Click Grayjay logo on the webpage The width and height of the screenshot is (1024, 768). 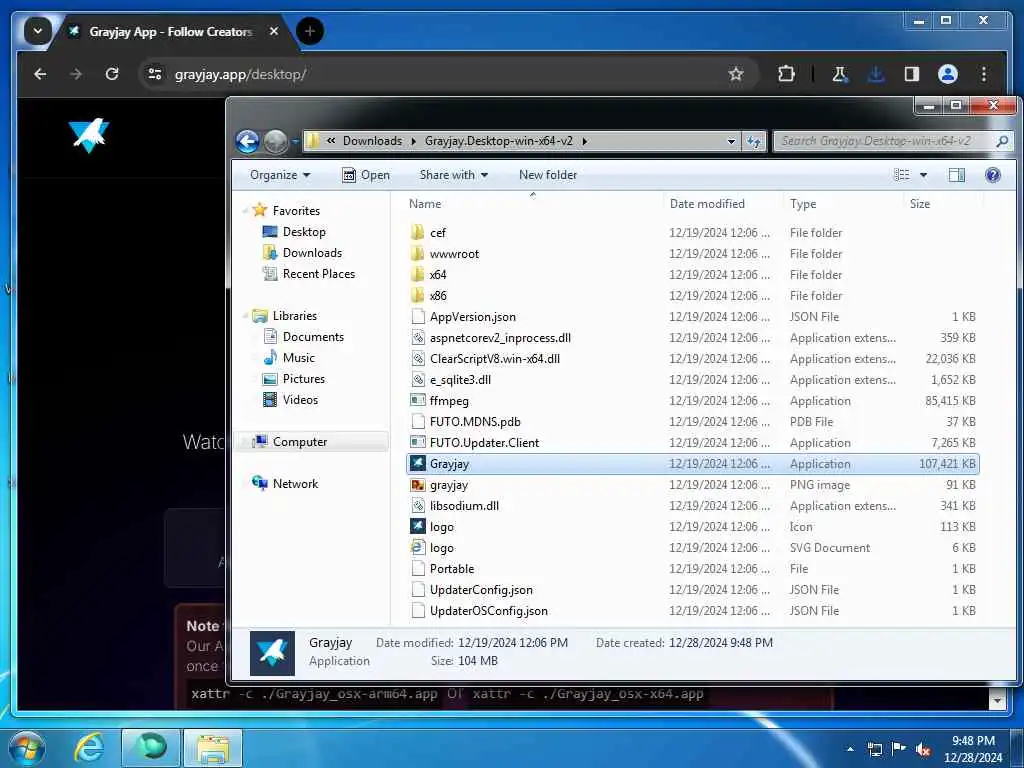coord(89,135)
